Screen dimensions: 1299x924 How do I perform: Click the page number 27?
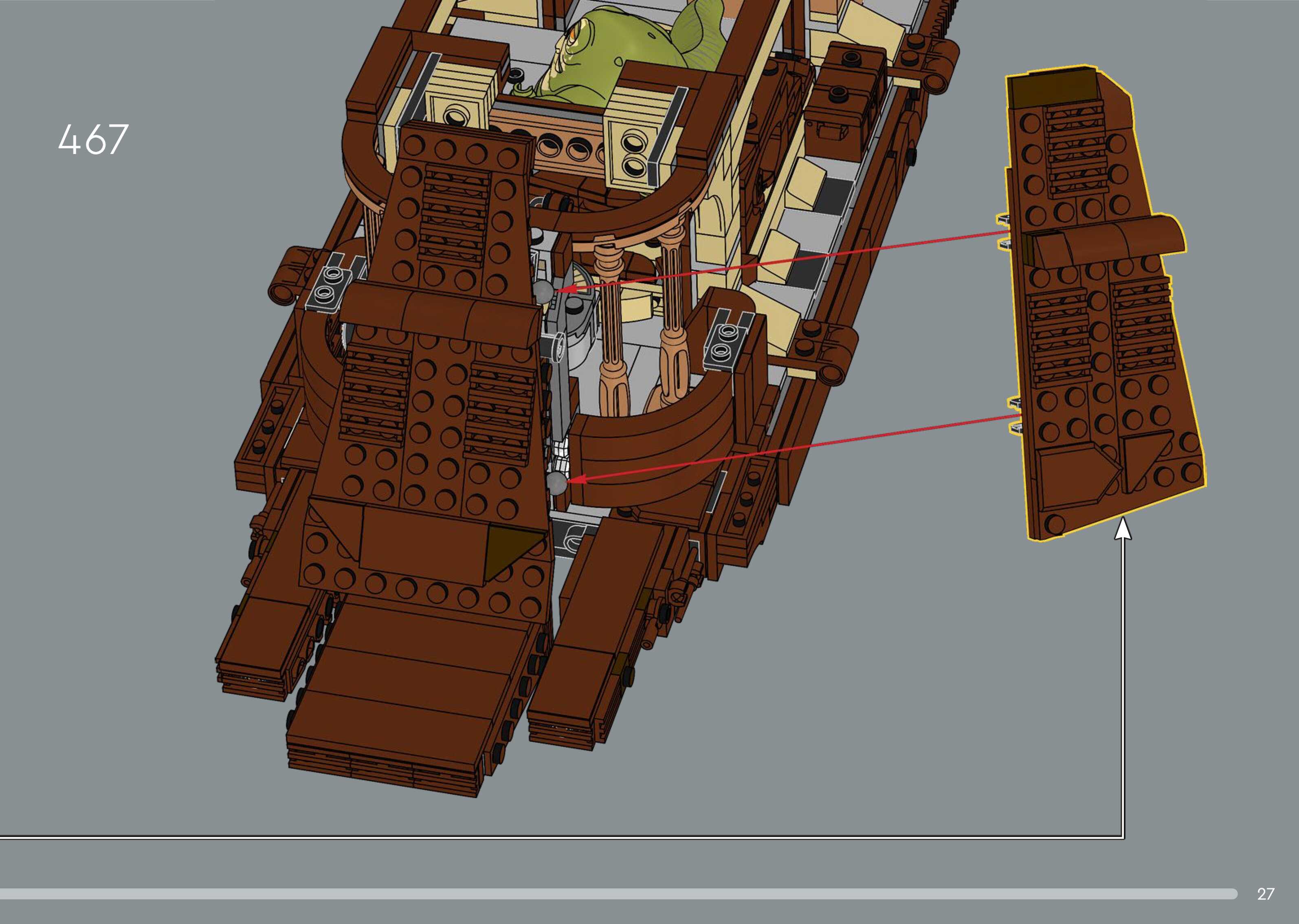pyautogui.click(x=1266, y=894)
